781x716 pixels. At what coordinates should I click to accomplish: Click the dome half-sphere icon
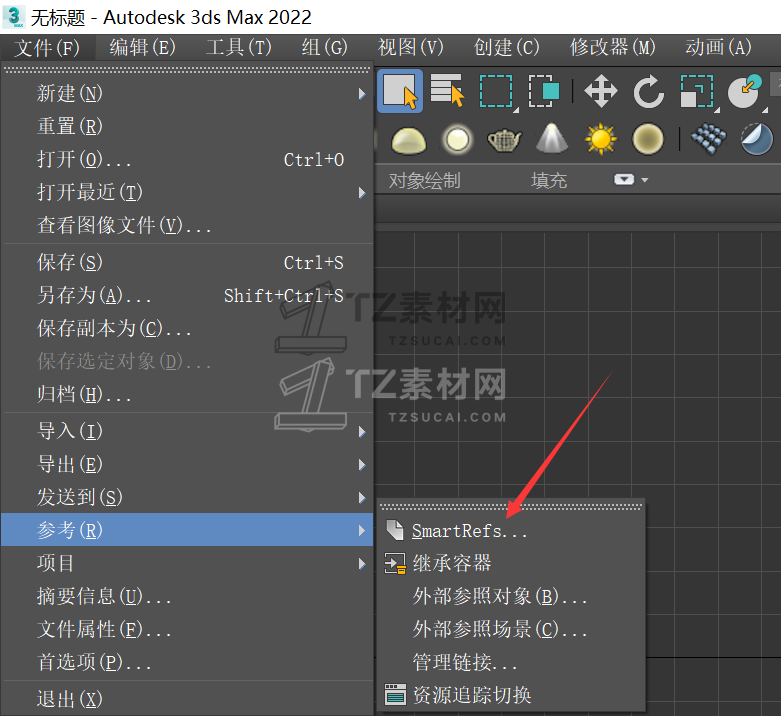point(409,139)
